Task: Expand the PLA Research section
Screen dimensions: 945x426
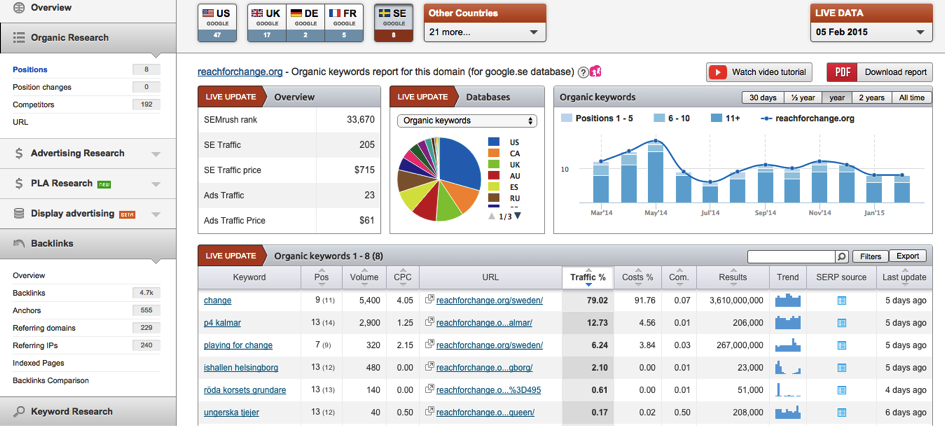Action: click(x=156, y=184)
